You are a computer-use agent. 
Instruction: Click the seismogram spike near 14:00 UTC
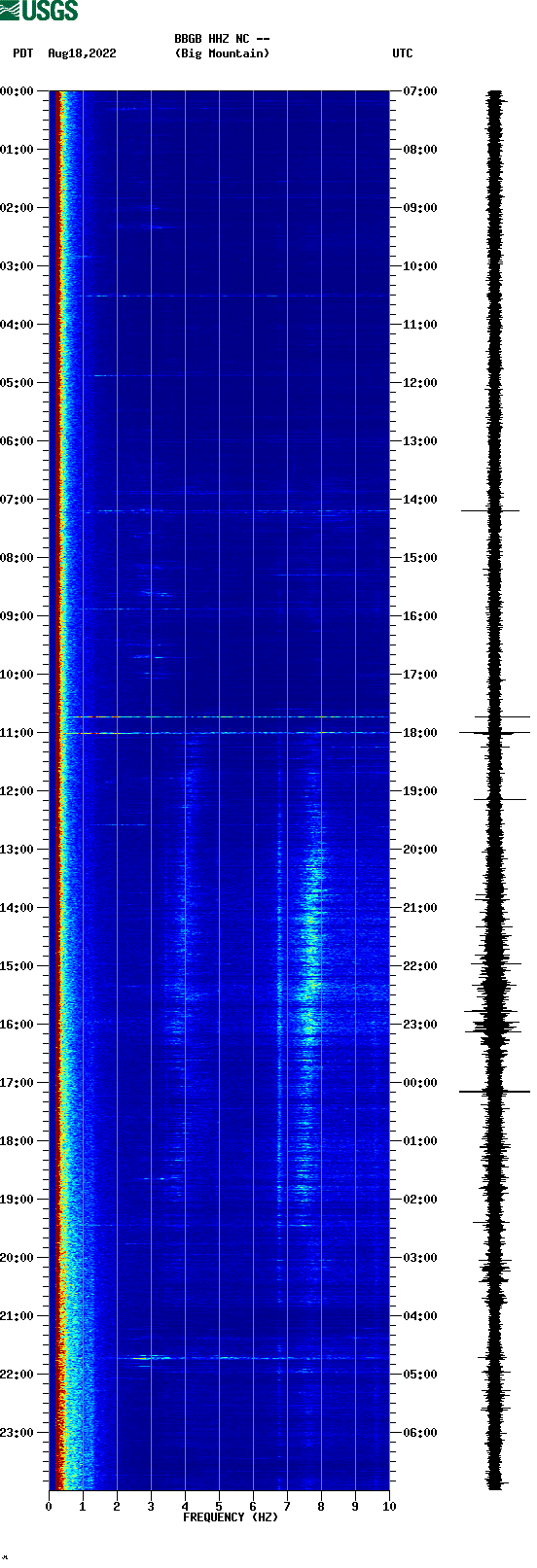[490, 510]
